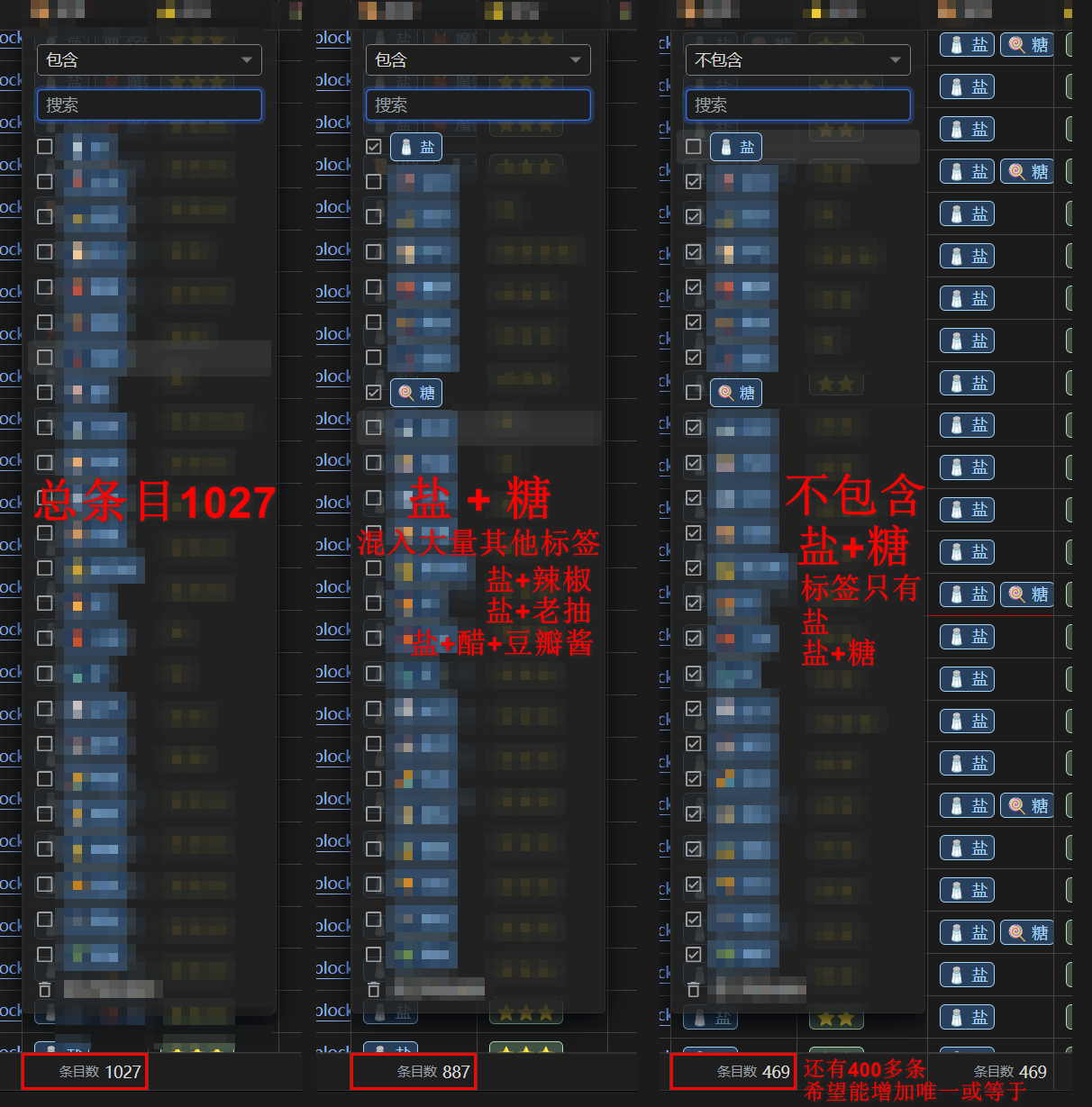Screen dimensions: 1092x1107
Task: Click the 条目数 887 counter at the bottom
Action: tap(414, 1072)
